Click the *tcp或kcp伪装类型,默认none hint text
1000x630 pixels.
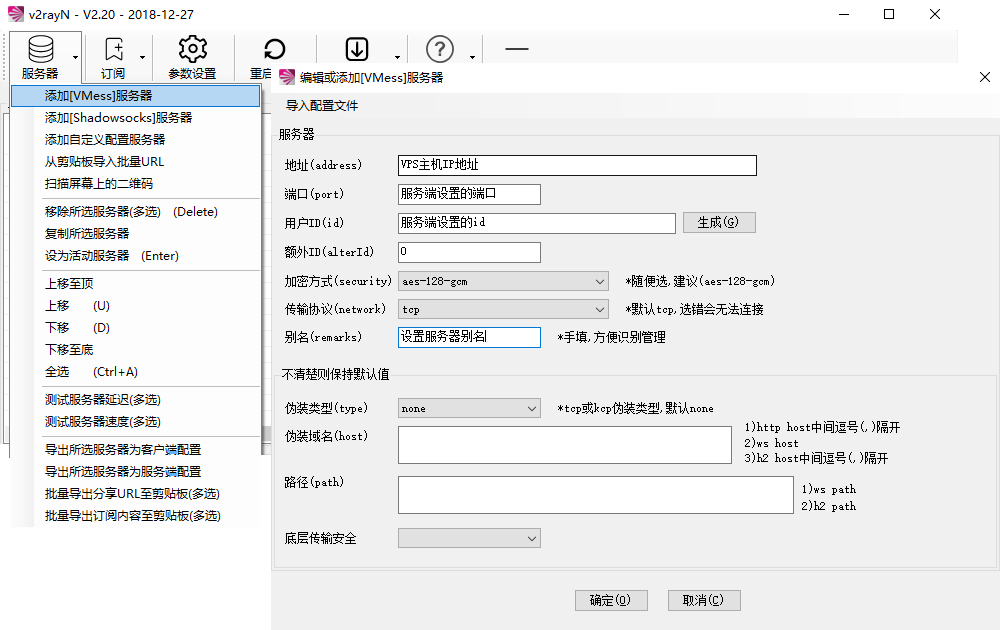click(x=635, y=408)
